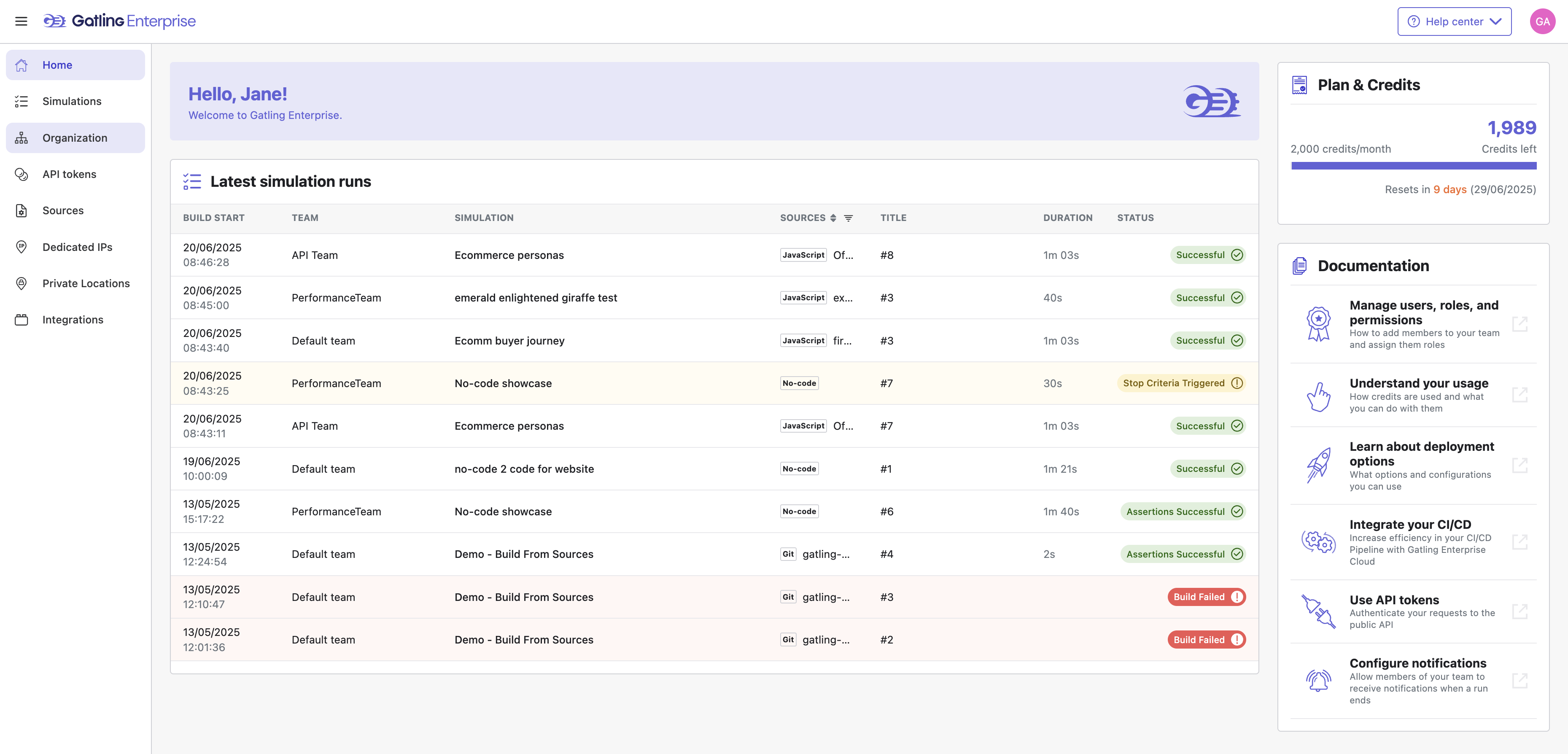The image size is (1568, 754).
Task: Open Simulations in the sidebar
Action: pos(75,102)
